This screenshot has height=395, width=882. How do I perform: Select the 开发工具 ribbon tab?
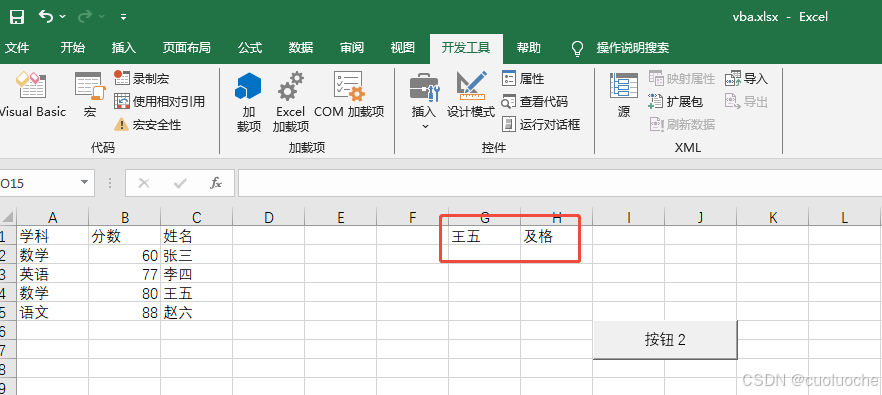tap(466, 48)
